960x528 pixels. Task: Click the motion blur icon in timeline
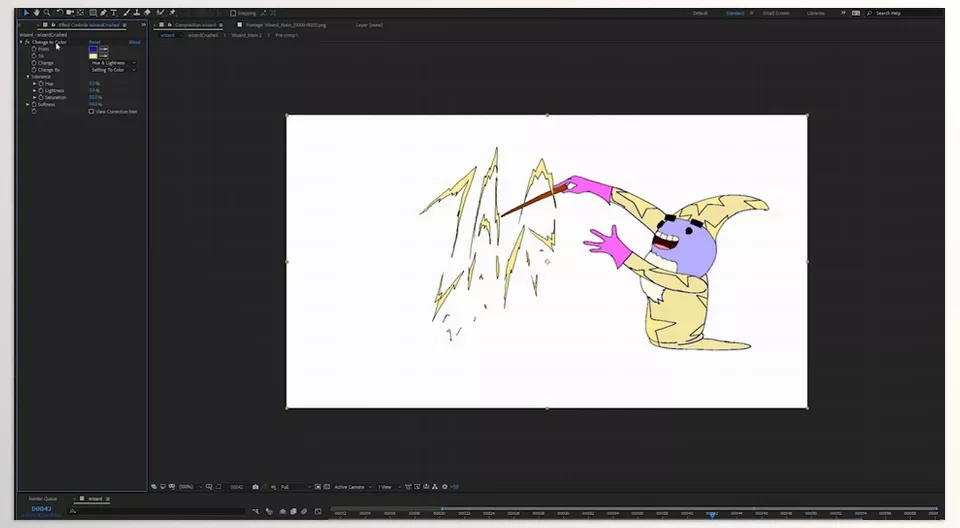(x=304, y=511)
